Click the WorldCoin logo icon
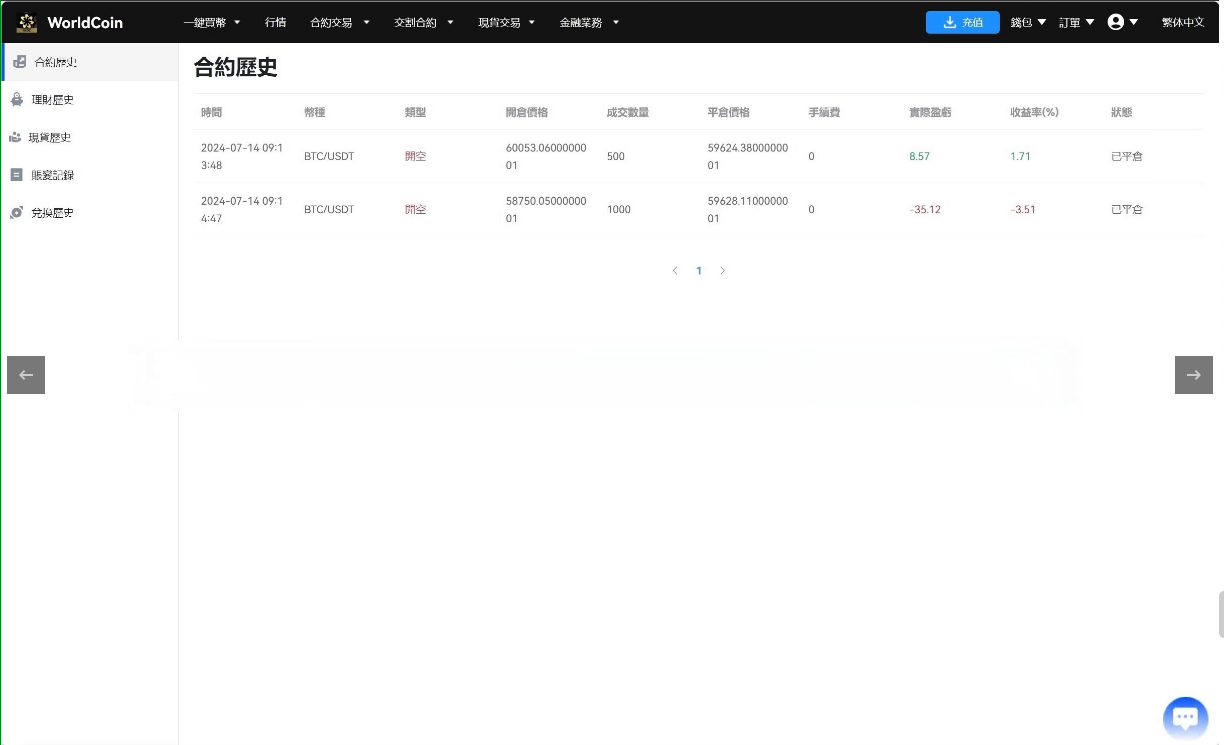1224x745 pixels. 27,22
